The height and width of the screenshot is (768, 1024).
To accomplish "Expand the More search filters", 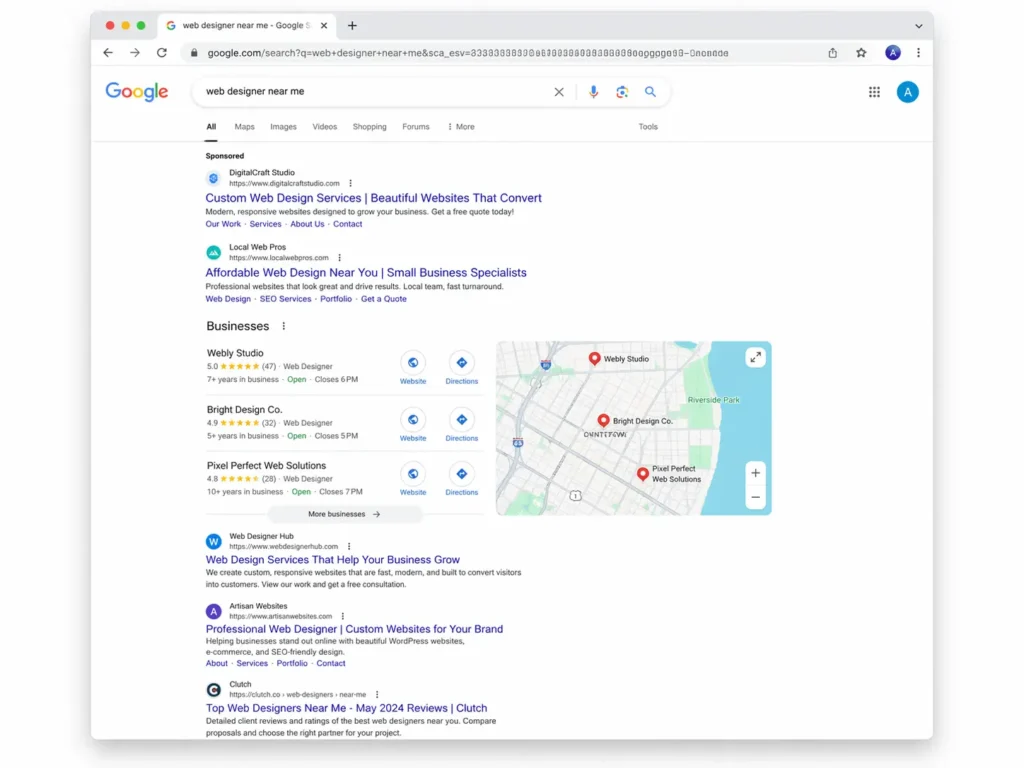I will [x=461, y=127].
